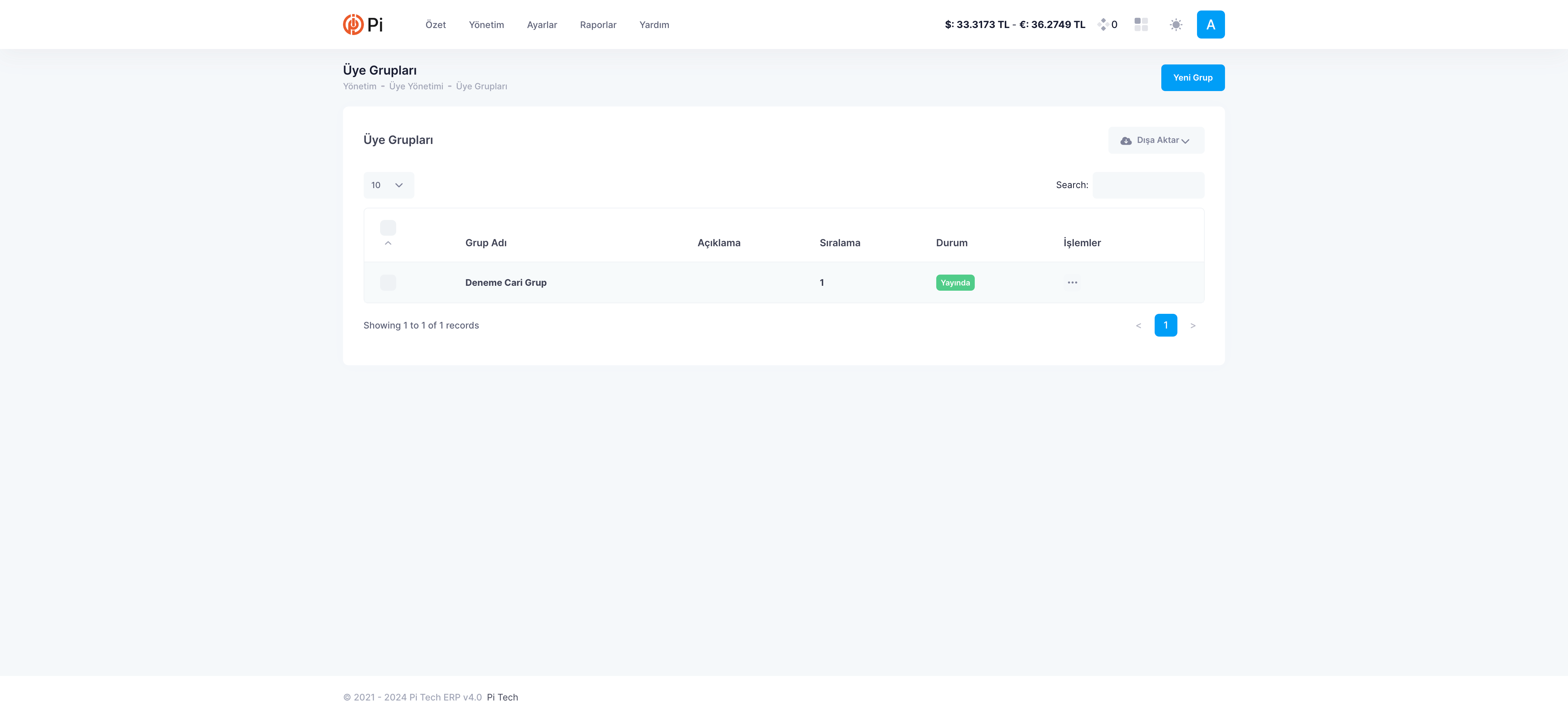Viewport: 1568px width, 718px height.
Task: Switch theme with the sun icon
Action: click(x=1175, y=25)
